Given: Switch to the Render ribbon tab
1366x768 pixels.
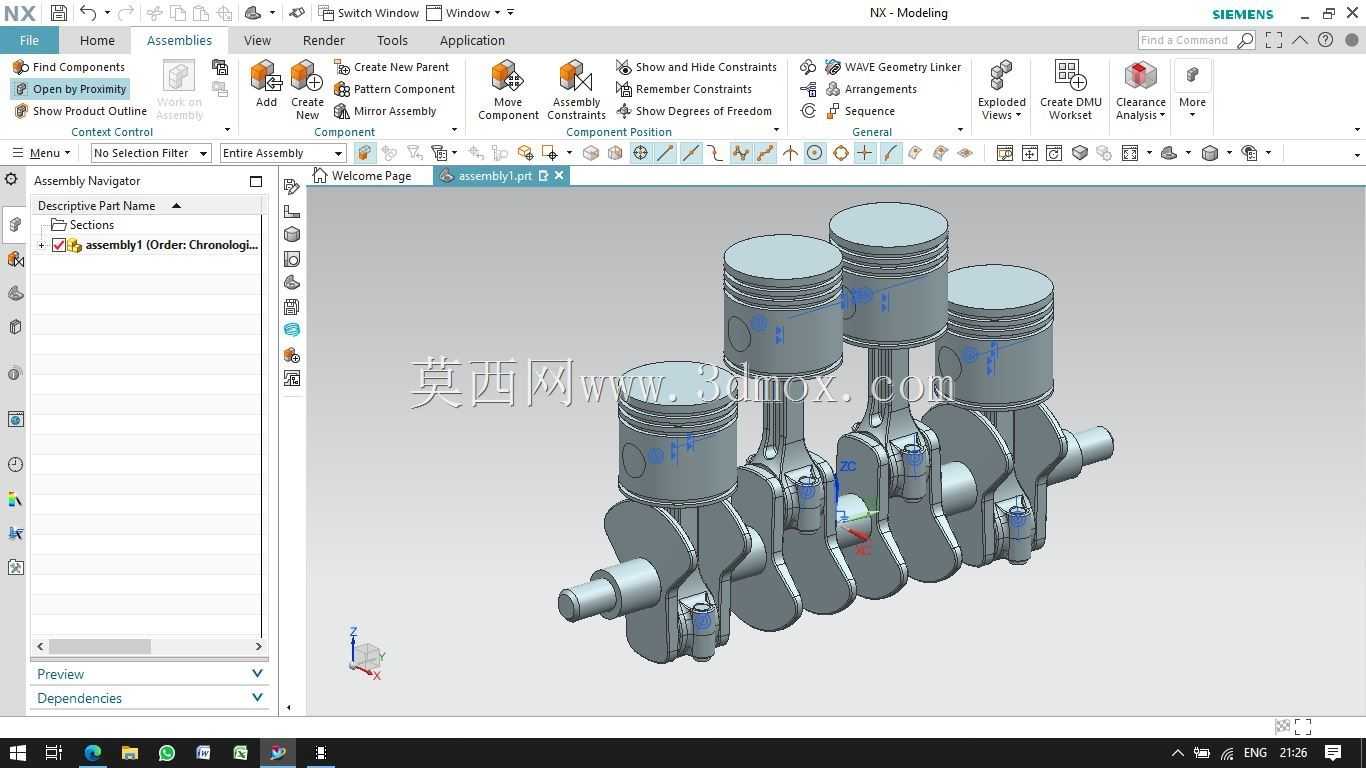Looking at the screenshot, I should pos(323,40).
